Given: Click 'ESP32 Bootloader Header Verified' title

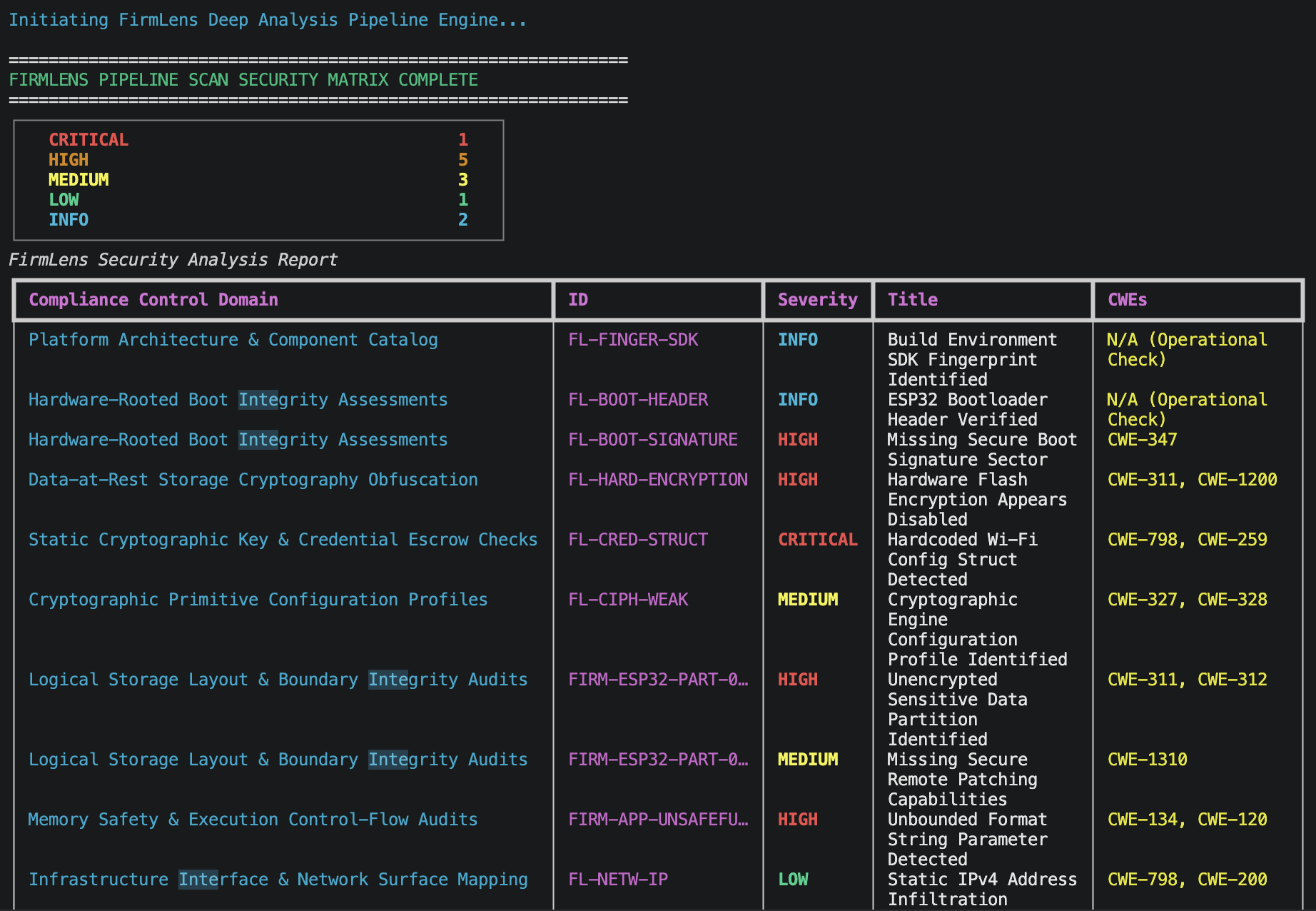Looking at the screenshot, I should pos(968,410).
